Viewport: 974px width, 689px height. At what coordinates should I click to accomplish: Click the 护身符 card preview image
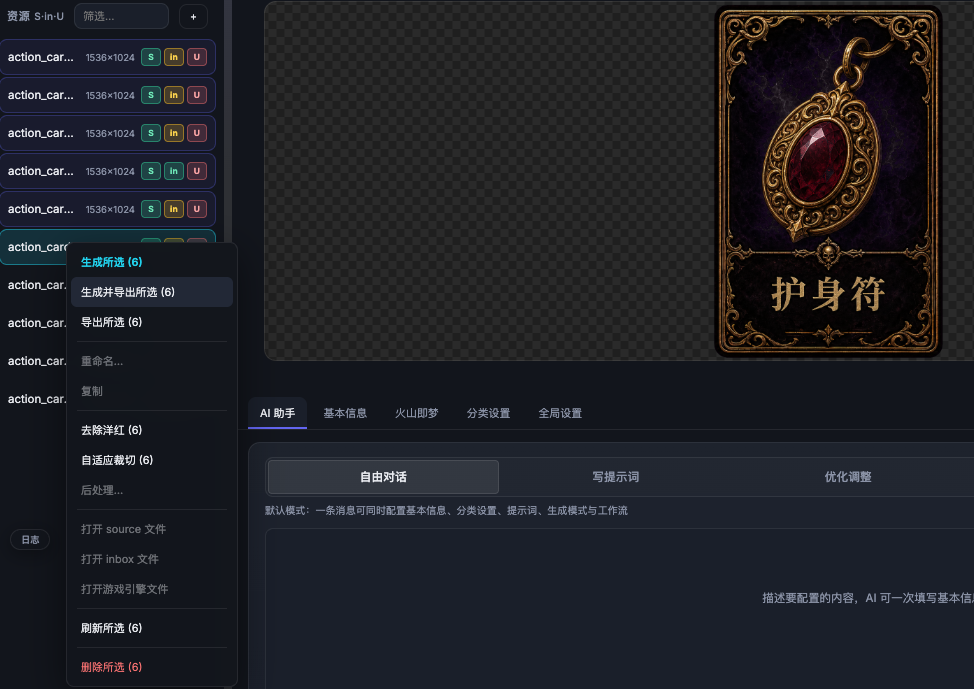(828, 181)
